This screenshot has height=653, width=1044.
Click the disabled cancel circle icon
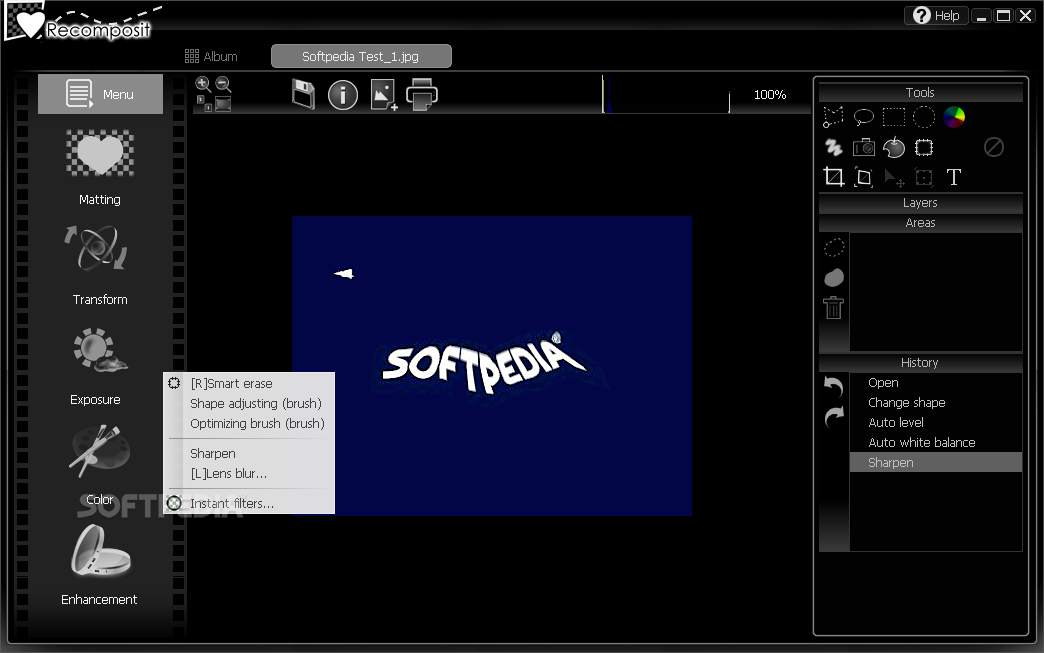point(993,147)
